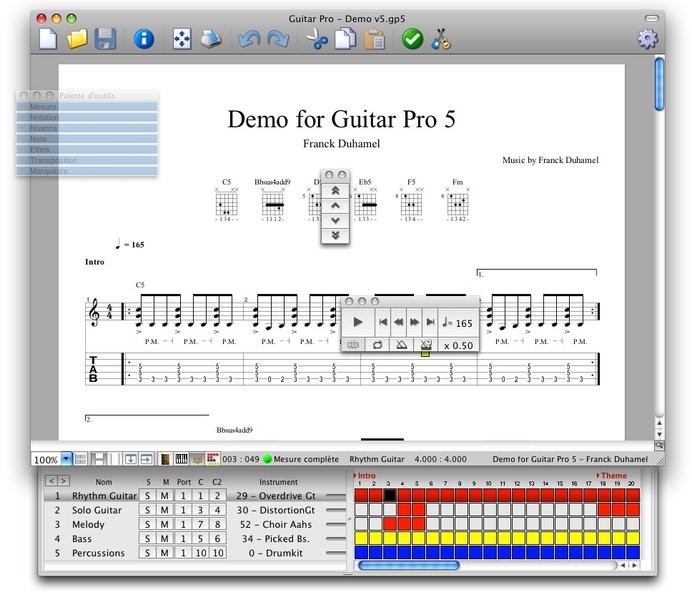
Task: Click the previous '<' button above the track list
Action: click(52, 481)
